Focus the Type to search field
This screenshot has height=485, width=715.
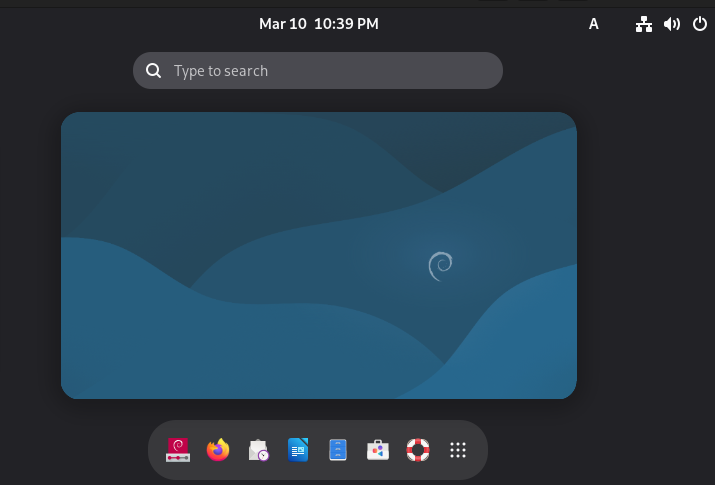click(318, 71)
